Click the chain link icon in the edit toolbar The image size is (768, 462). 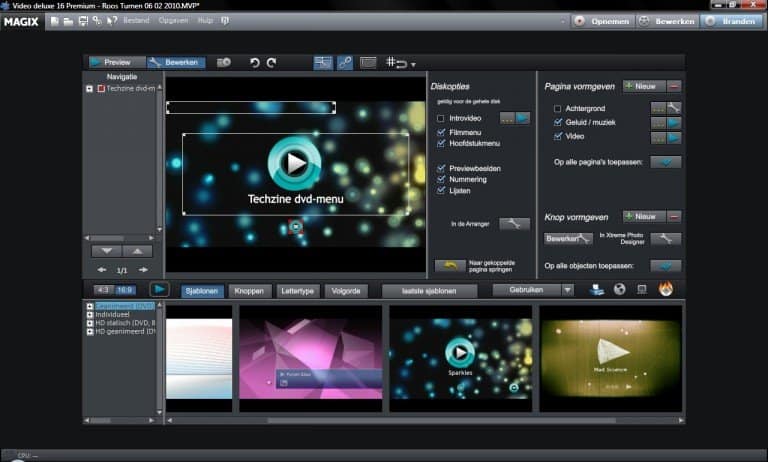(345, 63)
